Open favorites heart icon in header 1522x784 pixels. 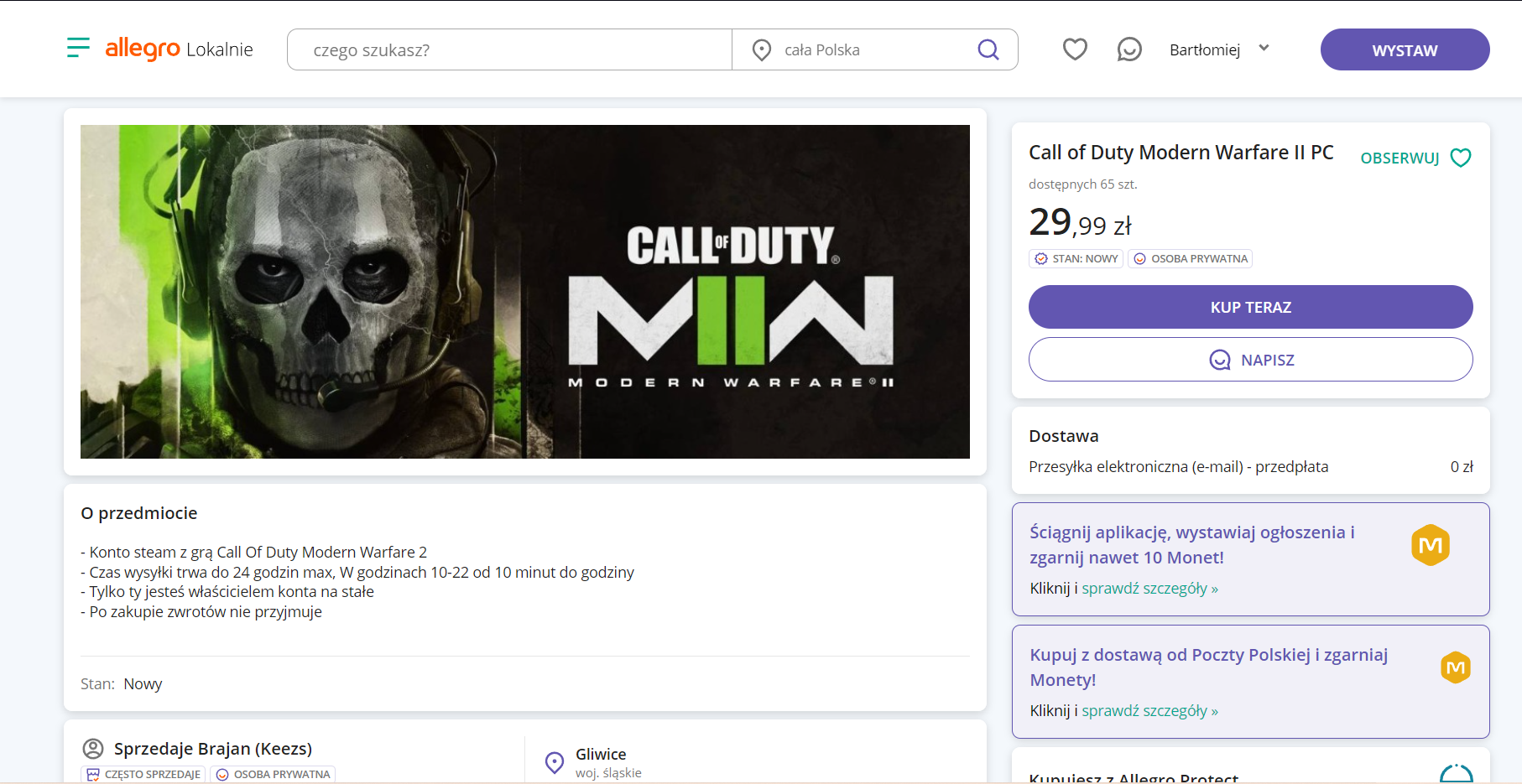click(x=1074, y=49)
